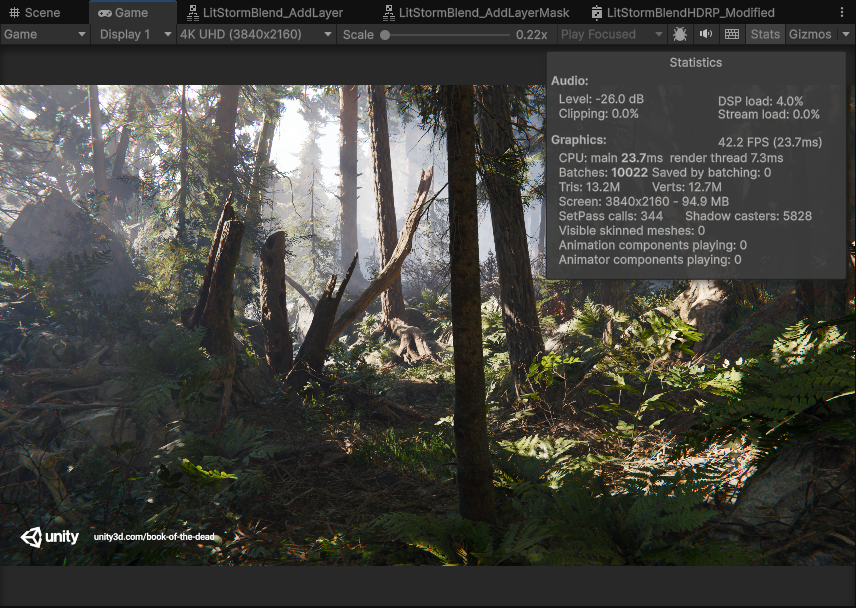Screen dimensions: 856x608
Task: Switch to the Scene tab
Action: tap(42, 12)
